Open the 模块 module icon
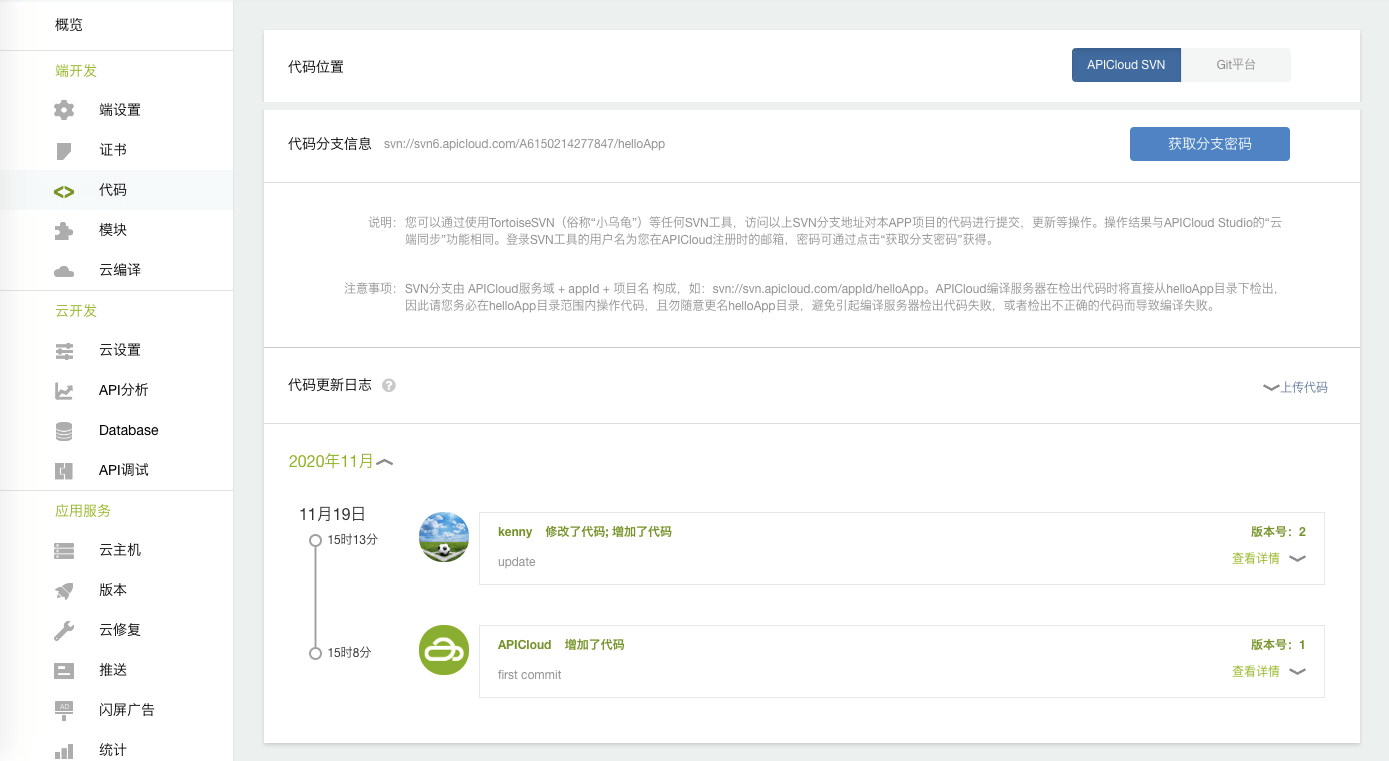 coord(63,230)
